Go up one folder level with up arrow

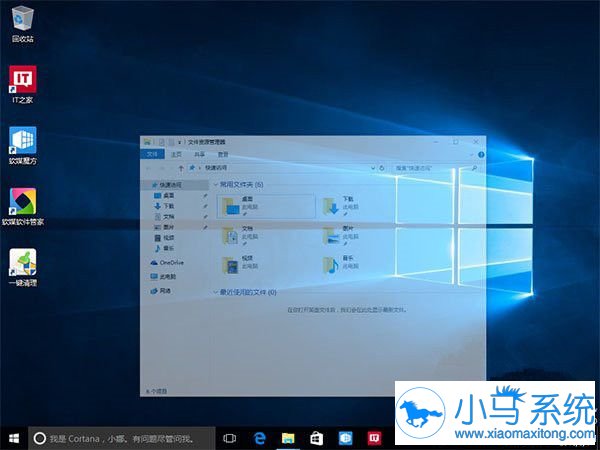[x=181, y=168]
